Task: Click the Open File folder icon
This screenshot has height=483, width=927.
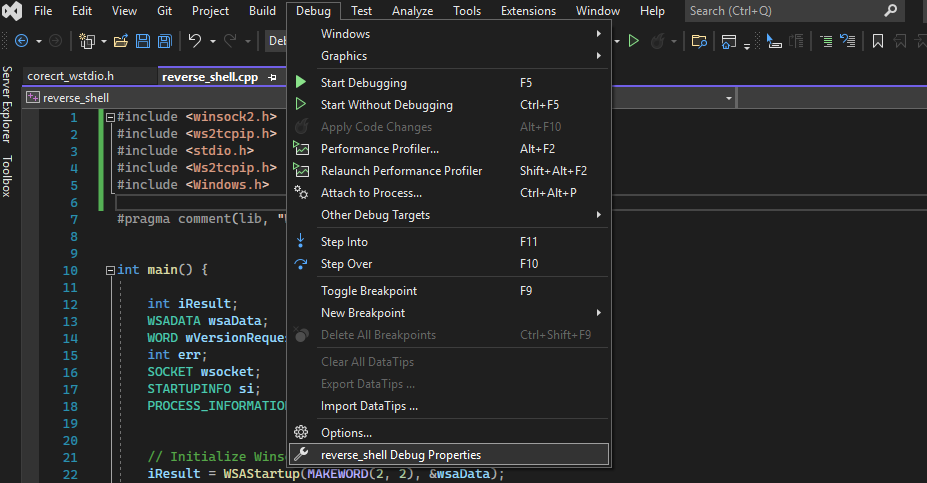Action: coord(121,41)
